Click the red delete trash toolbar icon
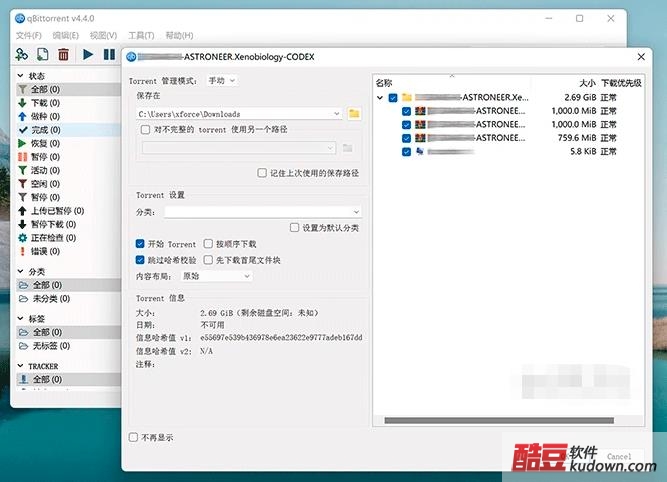This screenshot has width=667, height=482. pyautogui.click(x=63, y=54)
